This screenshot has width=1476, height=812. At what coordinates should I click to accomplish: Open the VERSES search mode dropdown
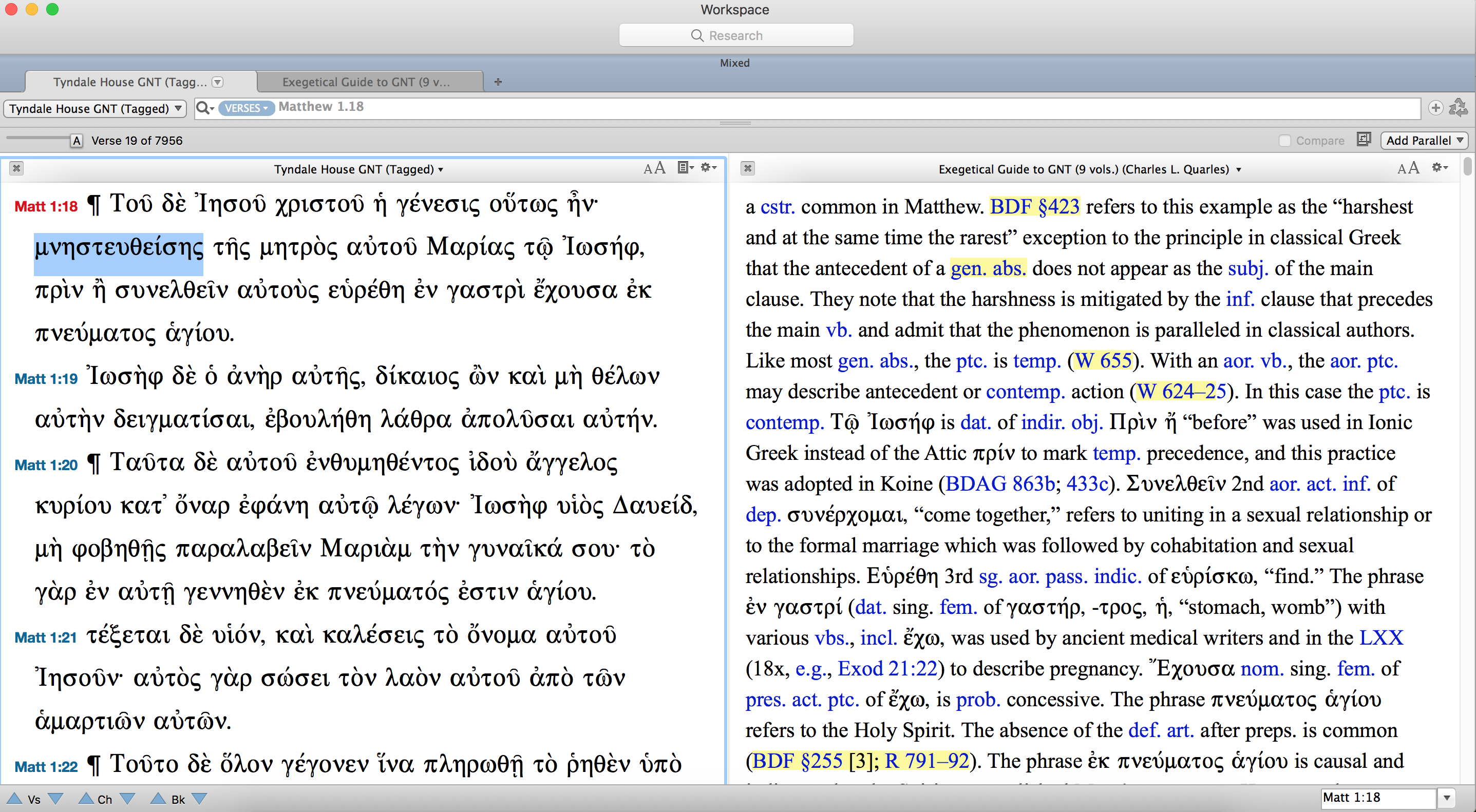247,108
